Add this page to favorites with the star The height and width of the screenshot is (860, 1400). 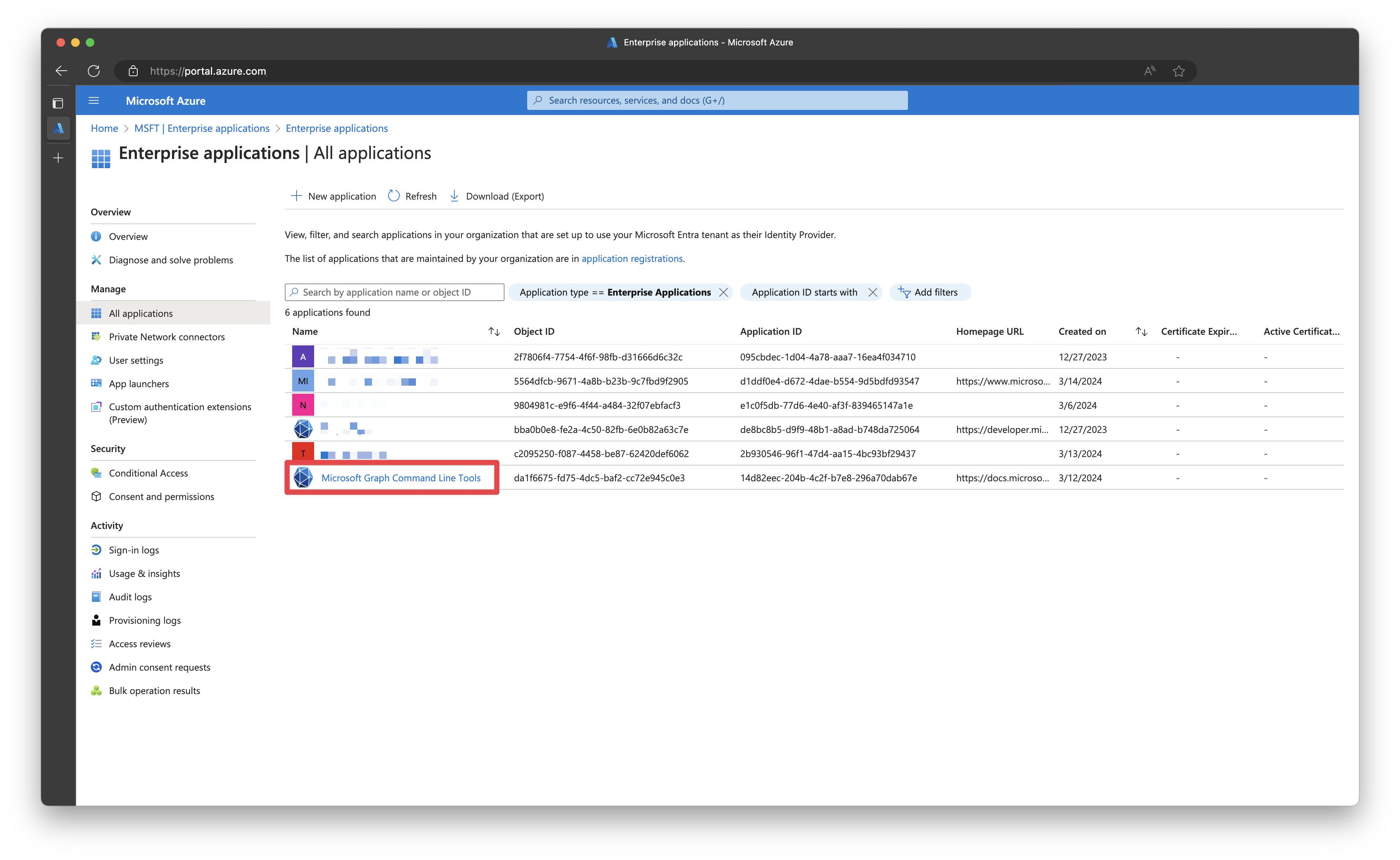pos(1178,71)
